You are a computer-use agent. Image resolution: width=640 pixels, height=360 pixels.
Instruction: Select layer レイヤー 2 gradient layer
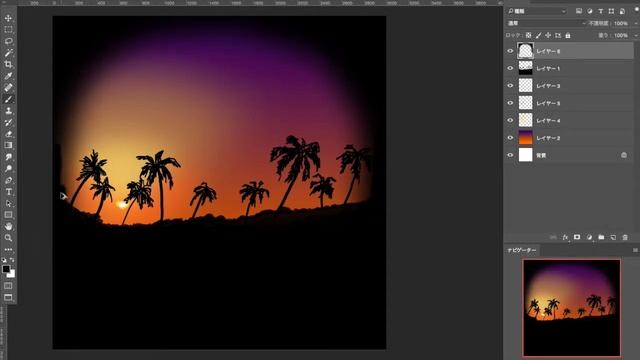pos(569,138)
